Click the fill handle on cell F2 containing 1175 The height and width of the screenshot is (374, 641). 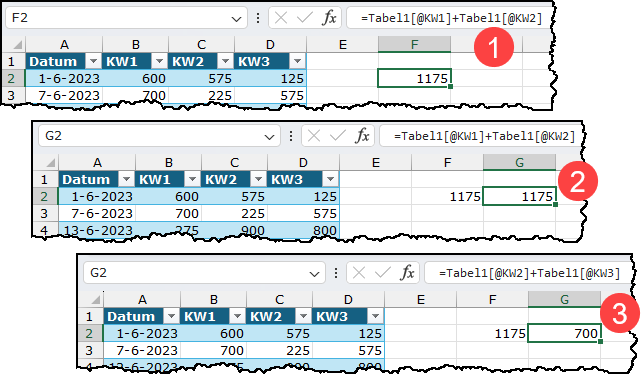450,87
